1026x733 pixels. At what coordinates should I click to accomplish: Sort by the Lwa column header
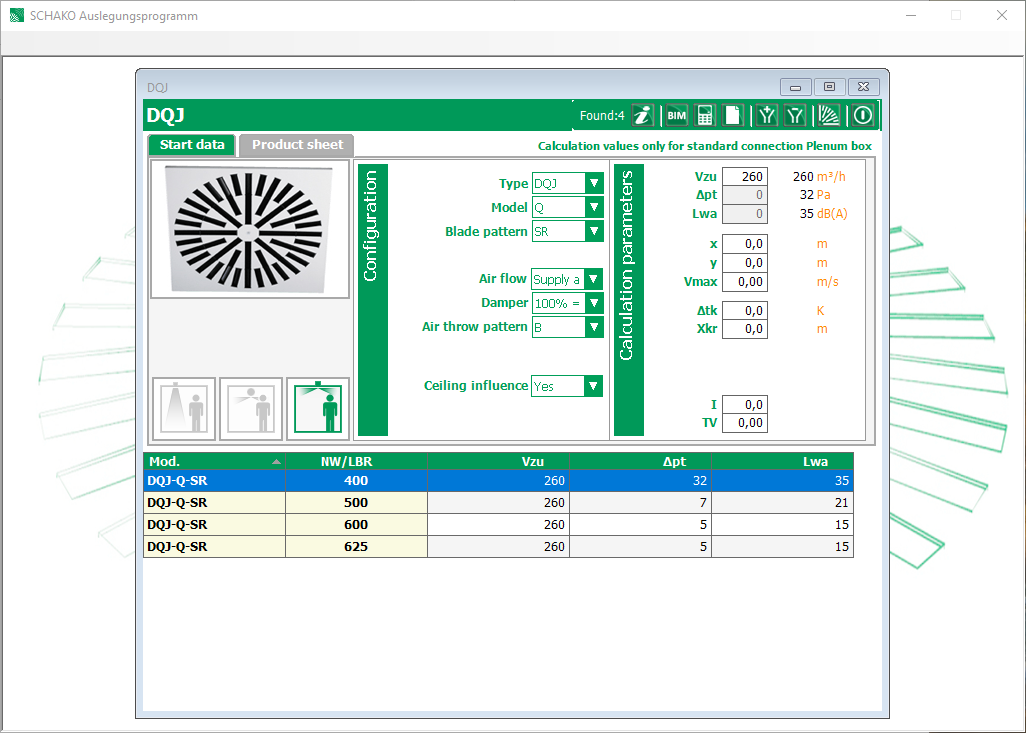pos(783,461)
